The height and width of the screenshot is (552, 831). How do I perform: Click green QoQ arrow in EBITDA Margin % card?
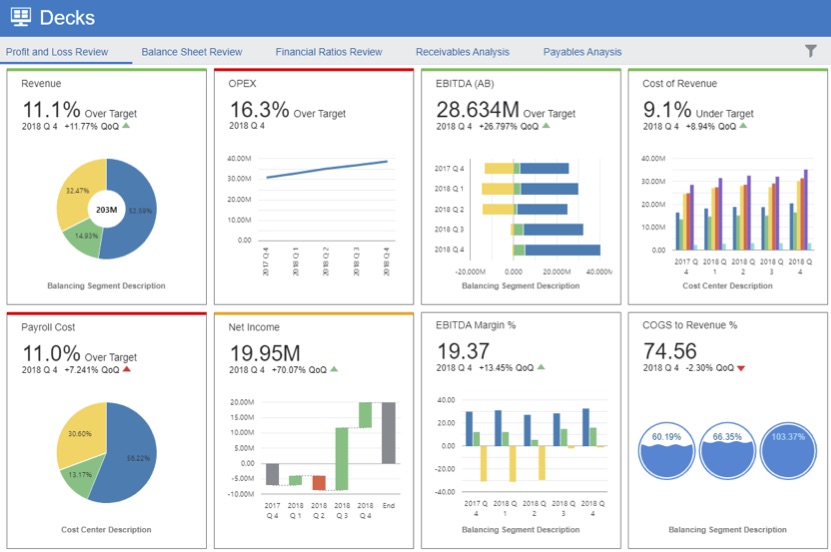(x=541, y=367)
